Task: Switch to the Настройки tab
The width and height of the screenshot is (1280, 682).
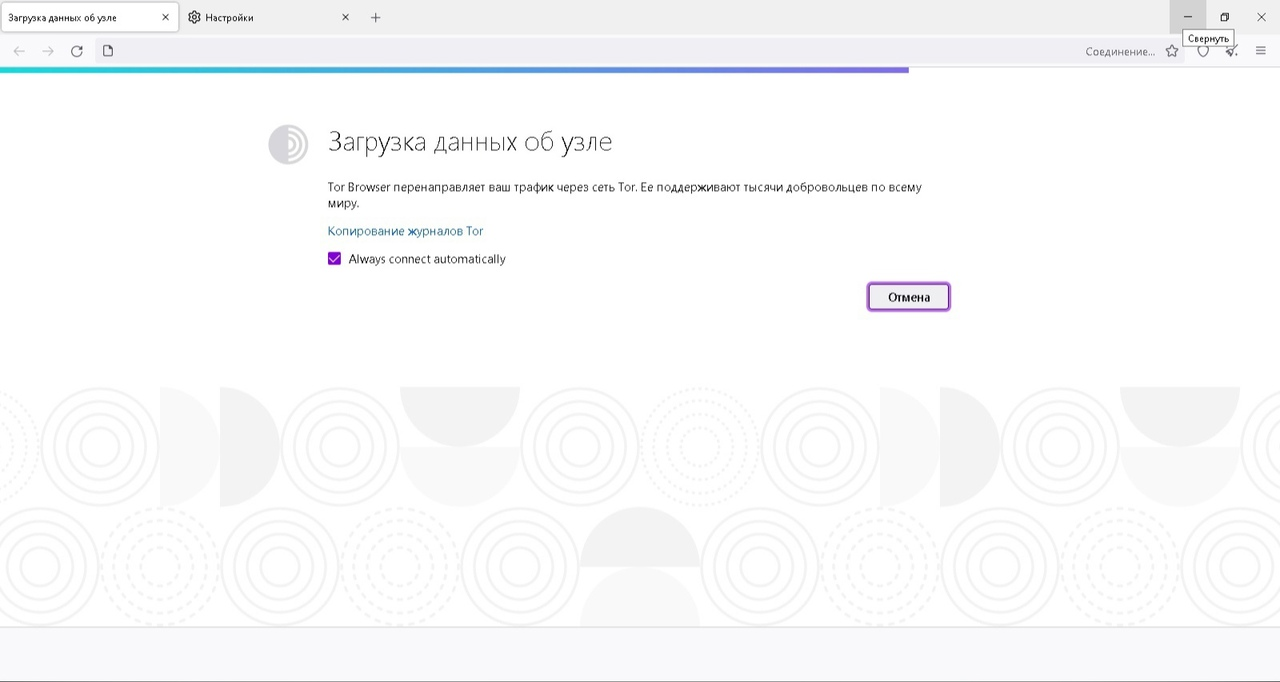Action: coord(270,17)
